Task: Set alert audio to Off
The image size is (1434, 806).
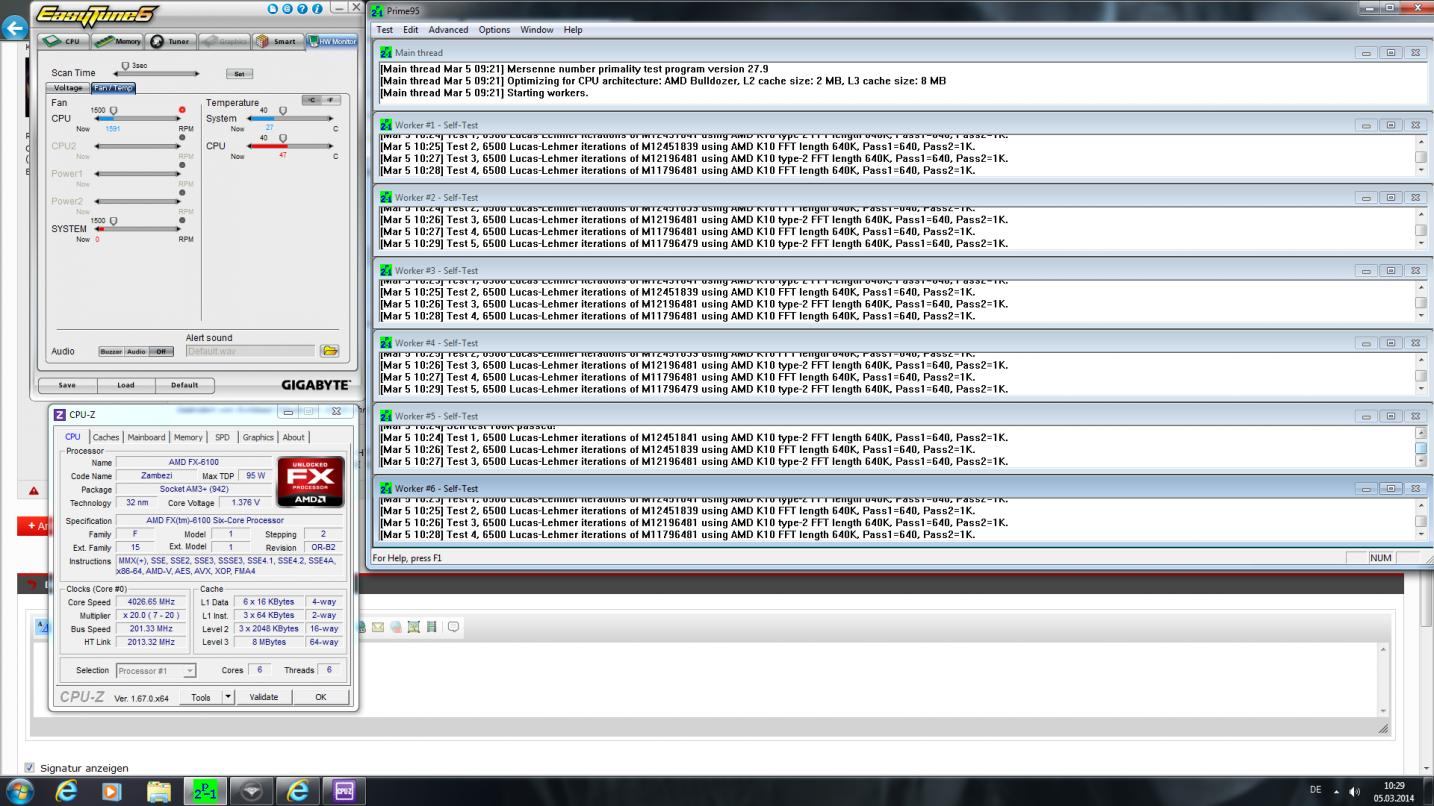Action: 161,352
